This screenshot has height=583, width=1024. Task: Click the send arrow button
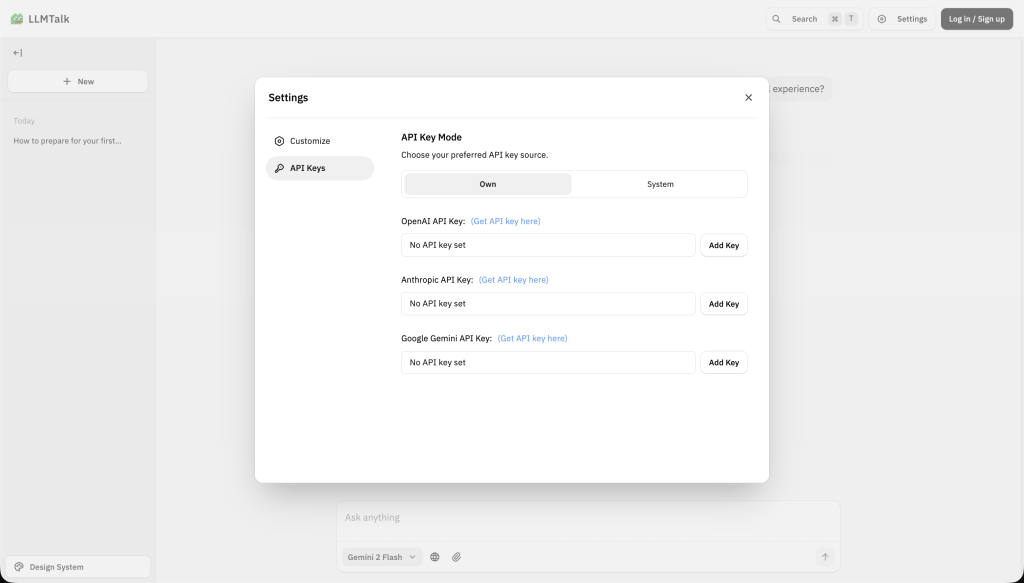pos(824,557)
